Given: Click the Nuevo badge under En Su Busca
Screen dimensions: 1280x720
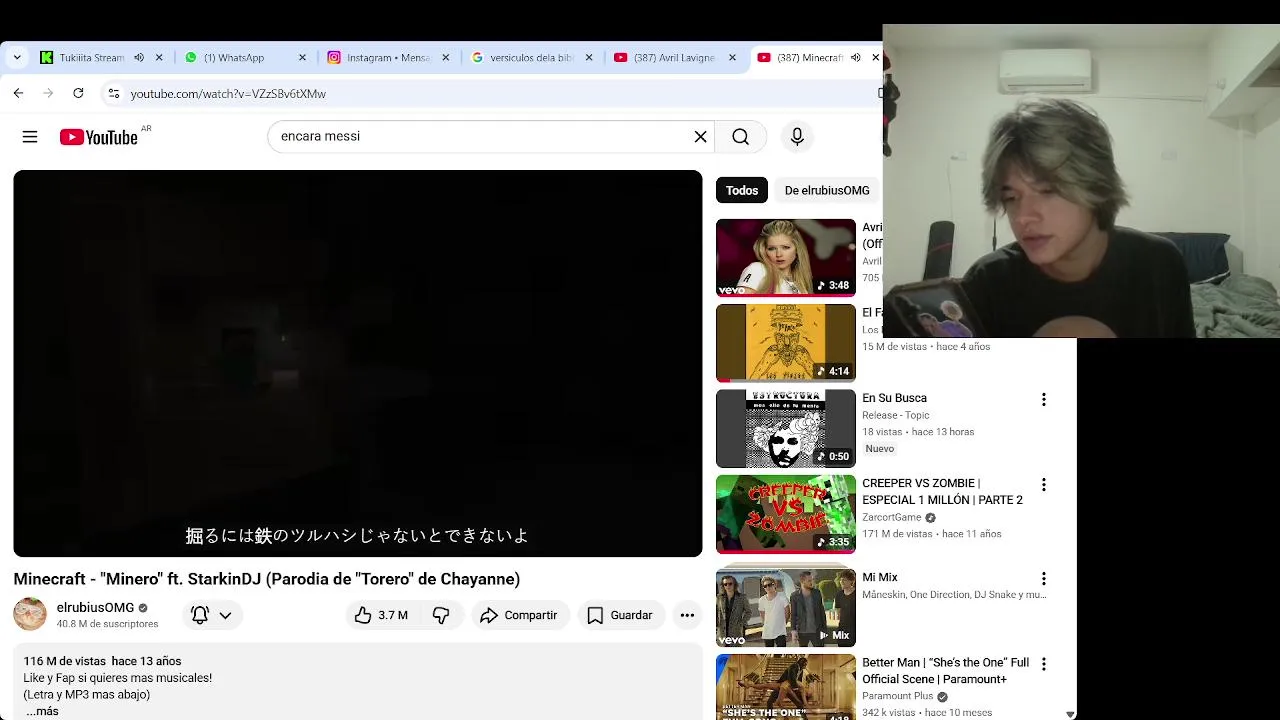Looking at the screenshot, I should click(x=880, y=449).
